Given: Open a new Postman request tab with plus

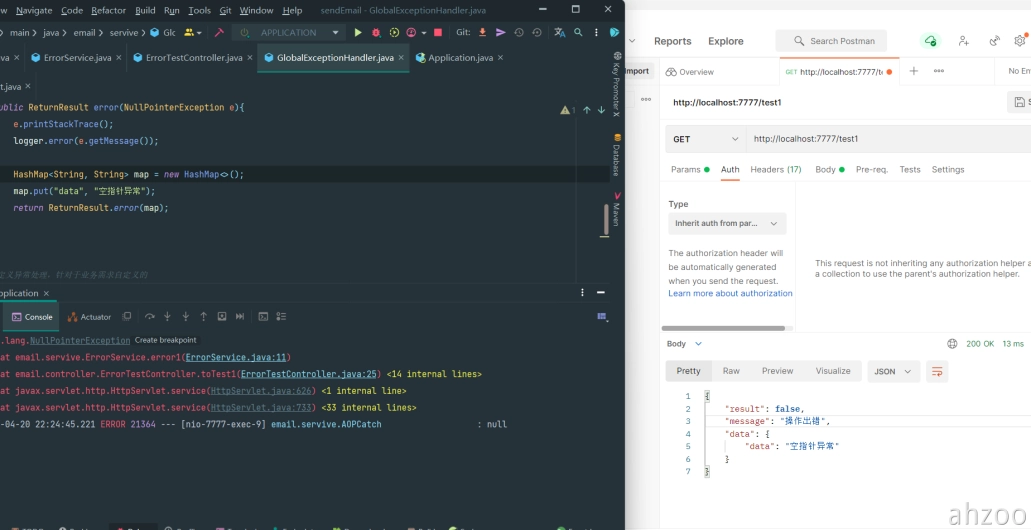Looking at the screenshot, I should pos(913,71).
